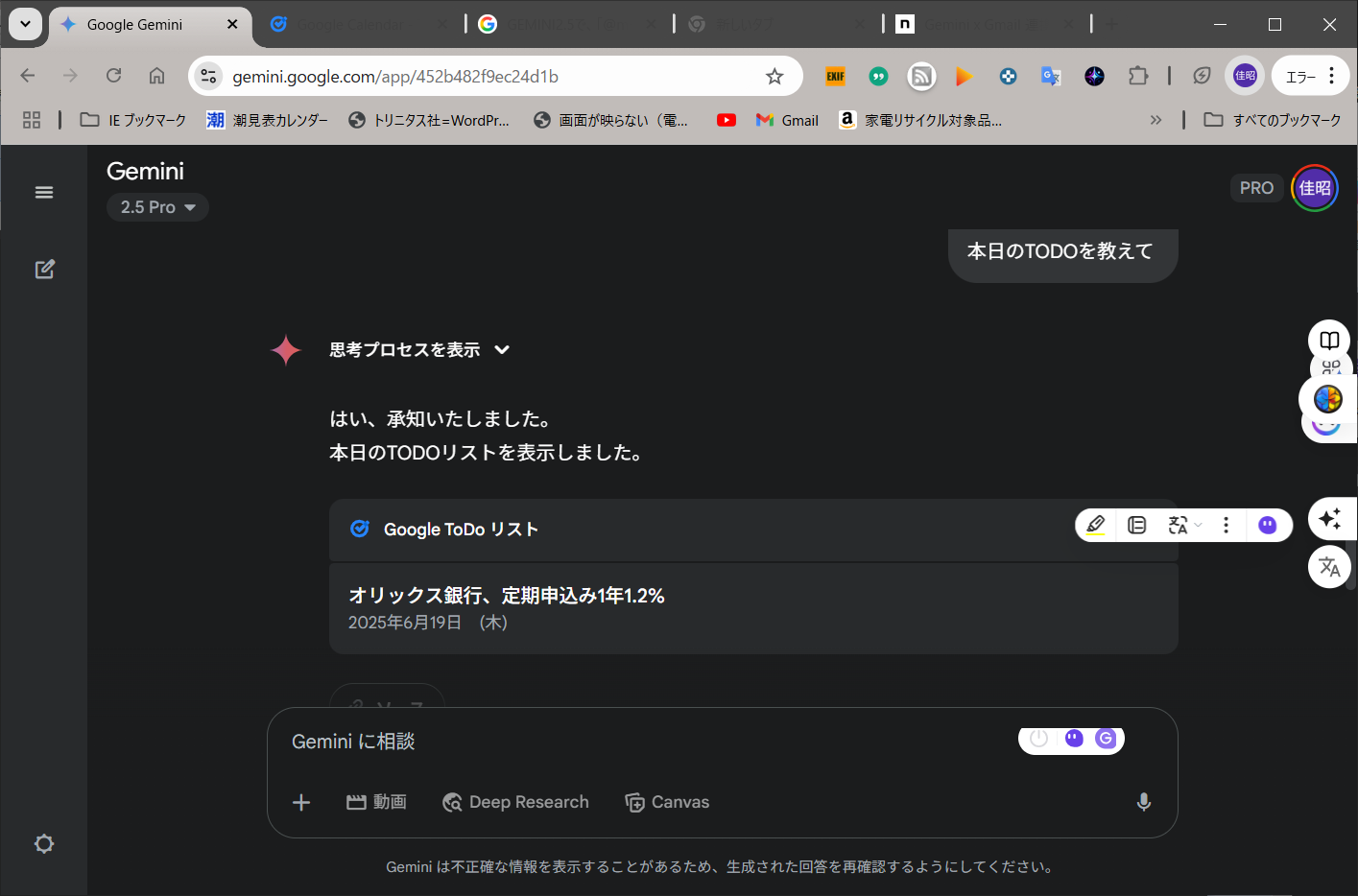Click the purple face assistant icon in floating toolbar
This screenshot has width=1358, height=896.
point(1268,525)
